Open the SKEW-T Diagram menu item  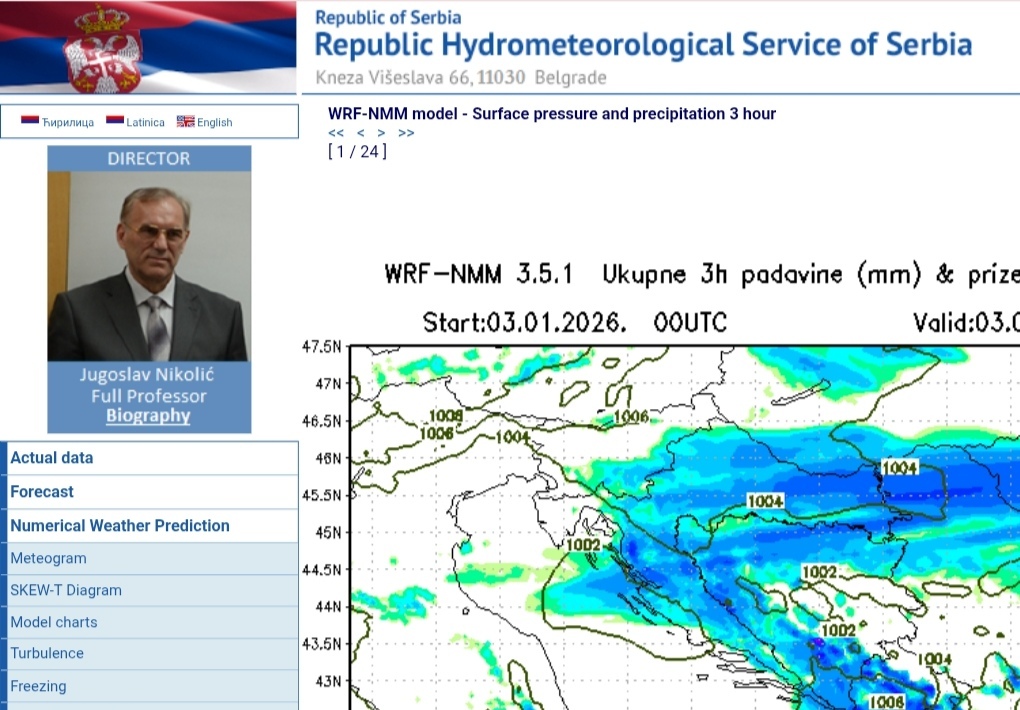point(66,591)
